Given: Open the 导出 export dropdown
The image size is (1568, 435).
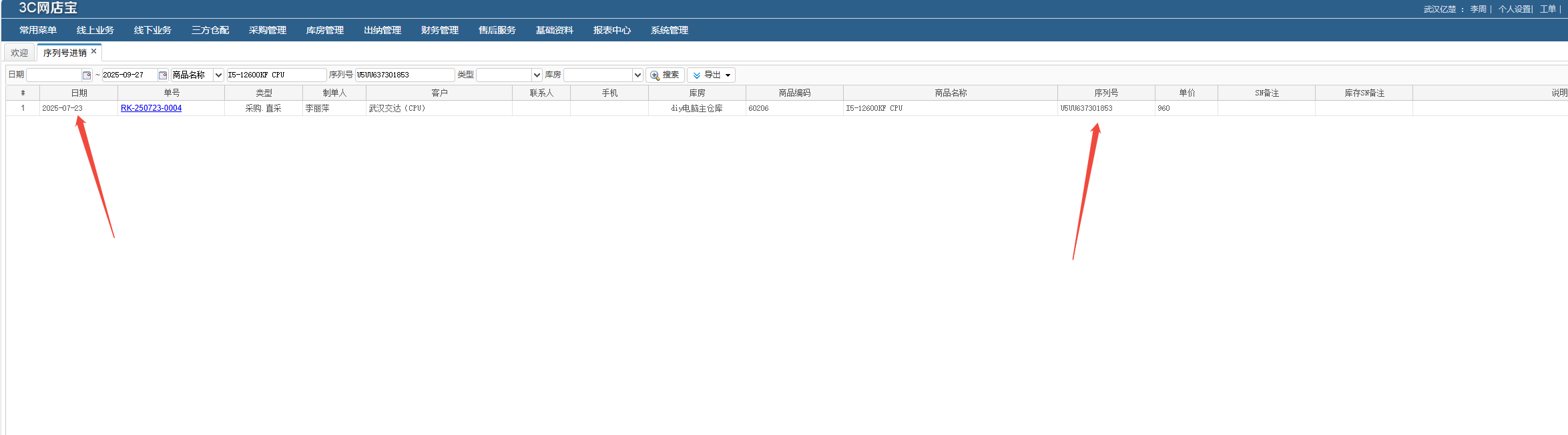Looking at the screenshot, I should click(712, 75).
